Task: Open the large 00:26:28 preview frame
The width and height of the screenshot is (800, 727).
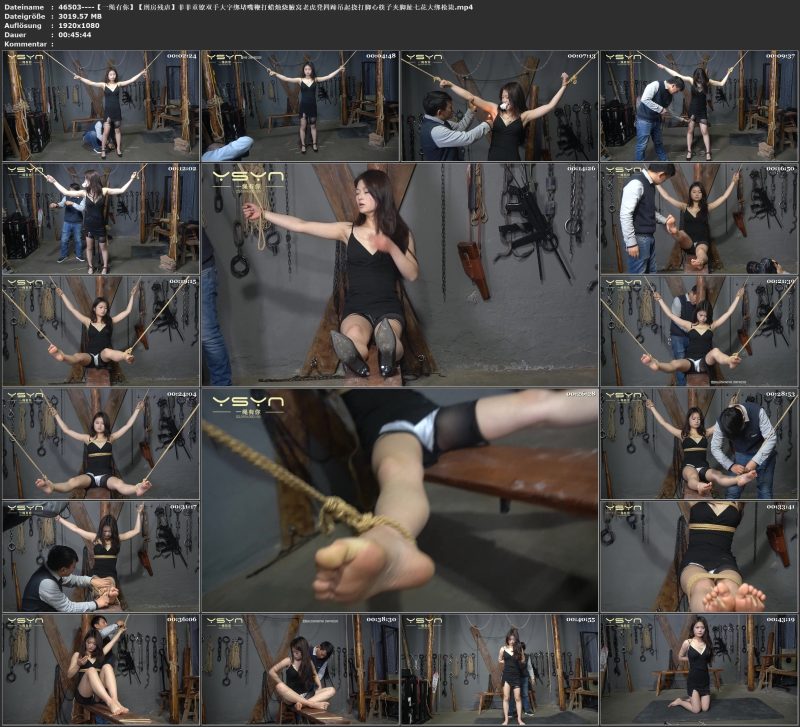Action: pos(399,499)
